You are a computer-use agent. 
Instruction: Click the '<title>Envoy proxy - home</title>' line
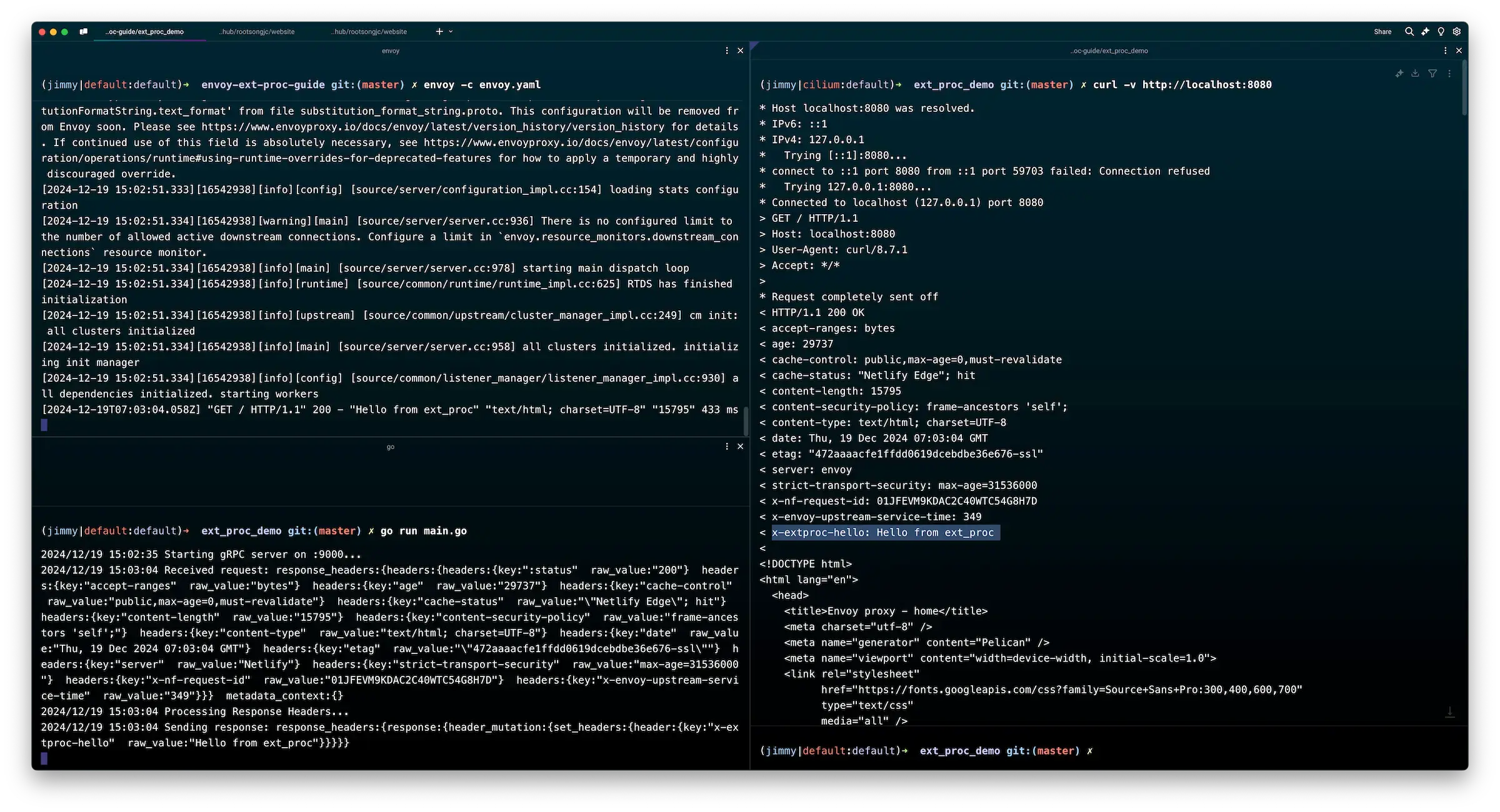click(886, 611)
